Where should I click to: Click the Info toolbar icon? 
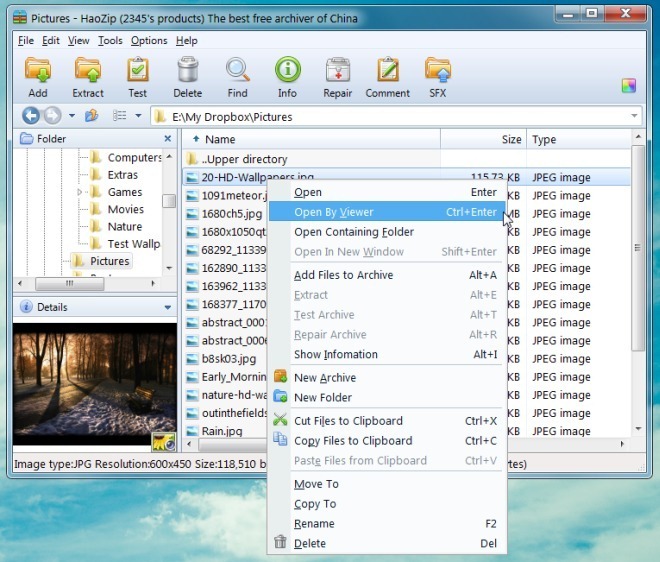tap(287, 75)
